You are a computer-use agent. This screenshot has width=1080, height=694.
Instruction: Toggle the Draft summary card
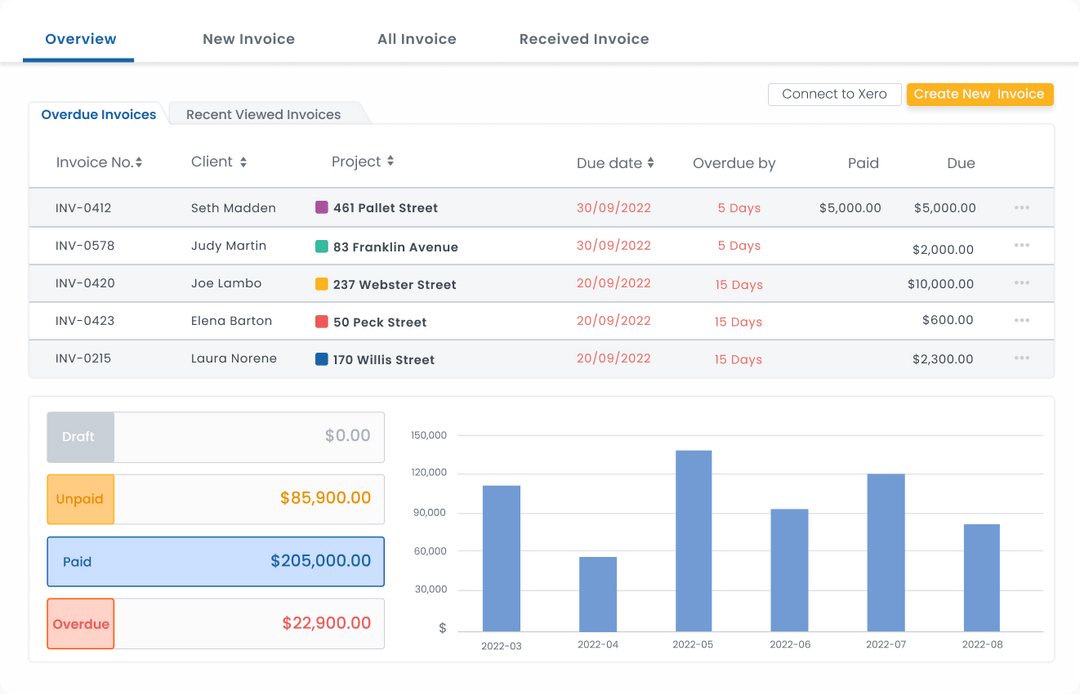click(x=215, y=437)
